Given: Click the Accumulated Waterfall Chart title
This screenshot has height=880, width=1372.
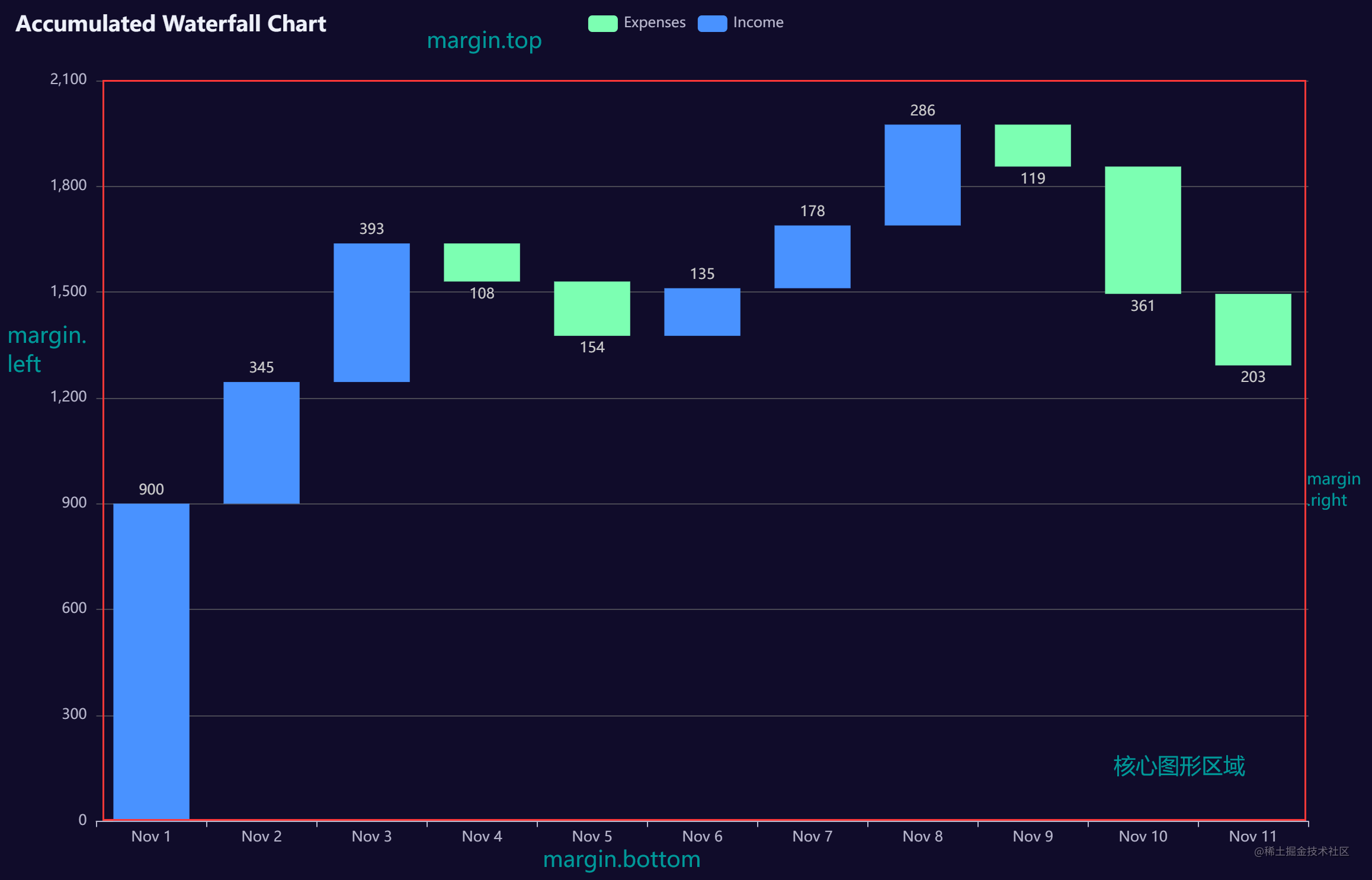Looking at the screenshot, I should coord(171,24).
